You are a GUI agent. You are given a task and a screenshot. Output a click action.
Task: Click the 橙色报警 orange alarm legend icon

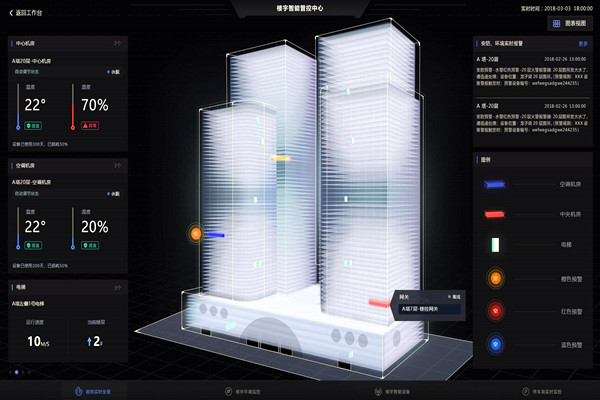[494, 279]
